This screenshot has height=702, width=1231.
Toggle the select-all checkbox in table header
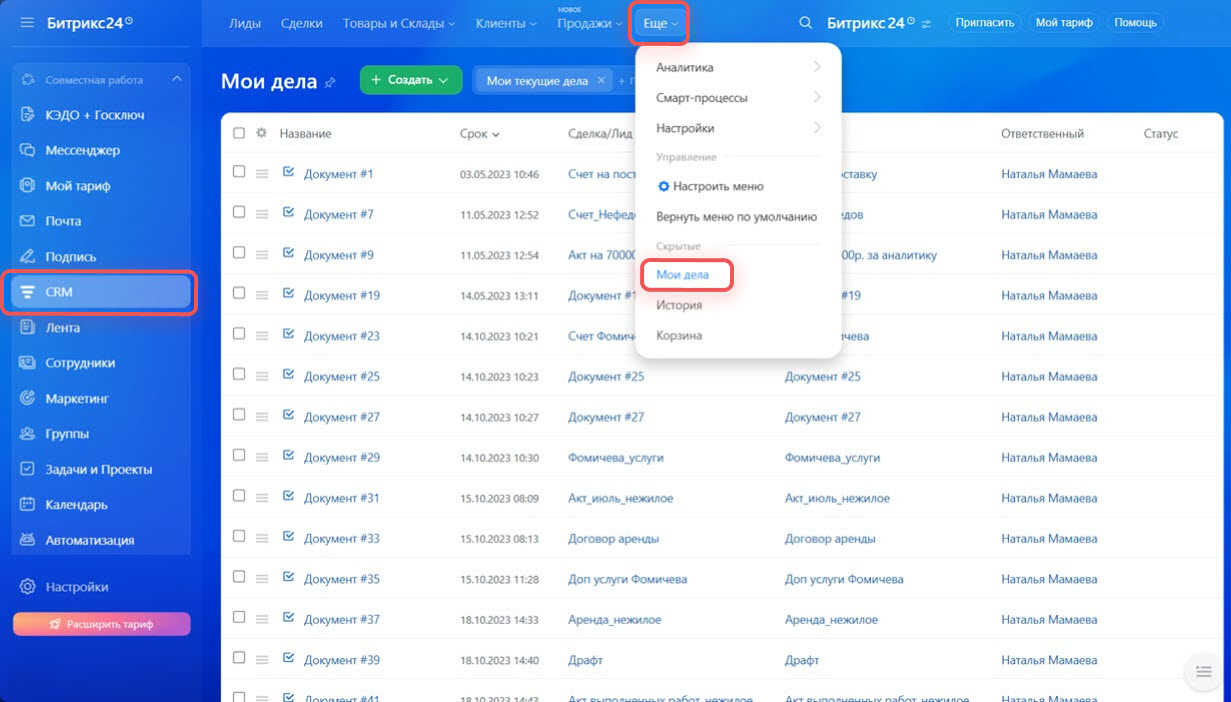tap(239, 133)
